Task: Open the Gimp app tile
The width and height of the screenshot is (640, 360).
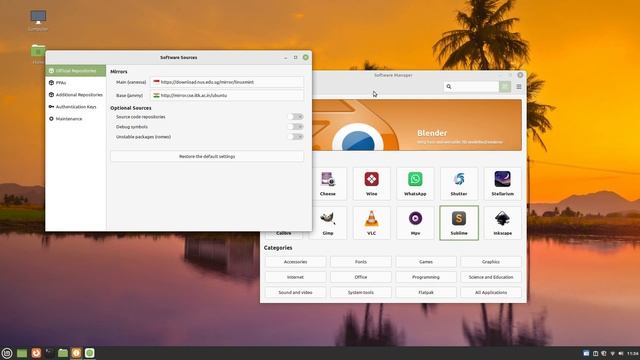Action: pos(328,223)
